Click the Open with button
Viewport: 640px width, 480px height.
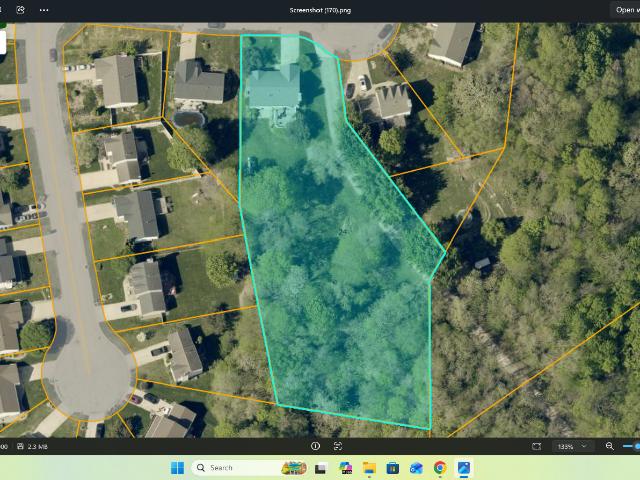[x=625, y=10]
